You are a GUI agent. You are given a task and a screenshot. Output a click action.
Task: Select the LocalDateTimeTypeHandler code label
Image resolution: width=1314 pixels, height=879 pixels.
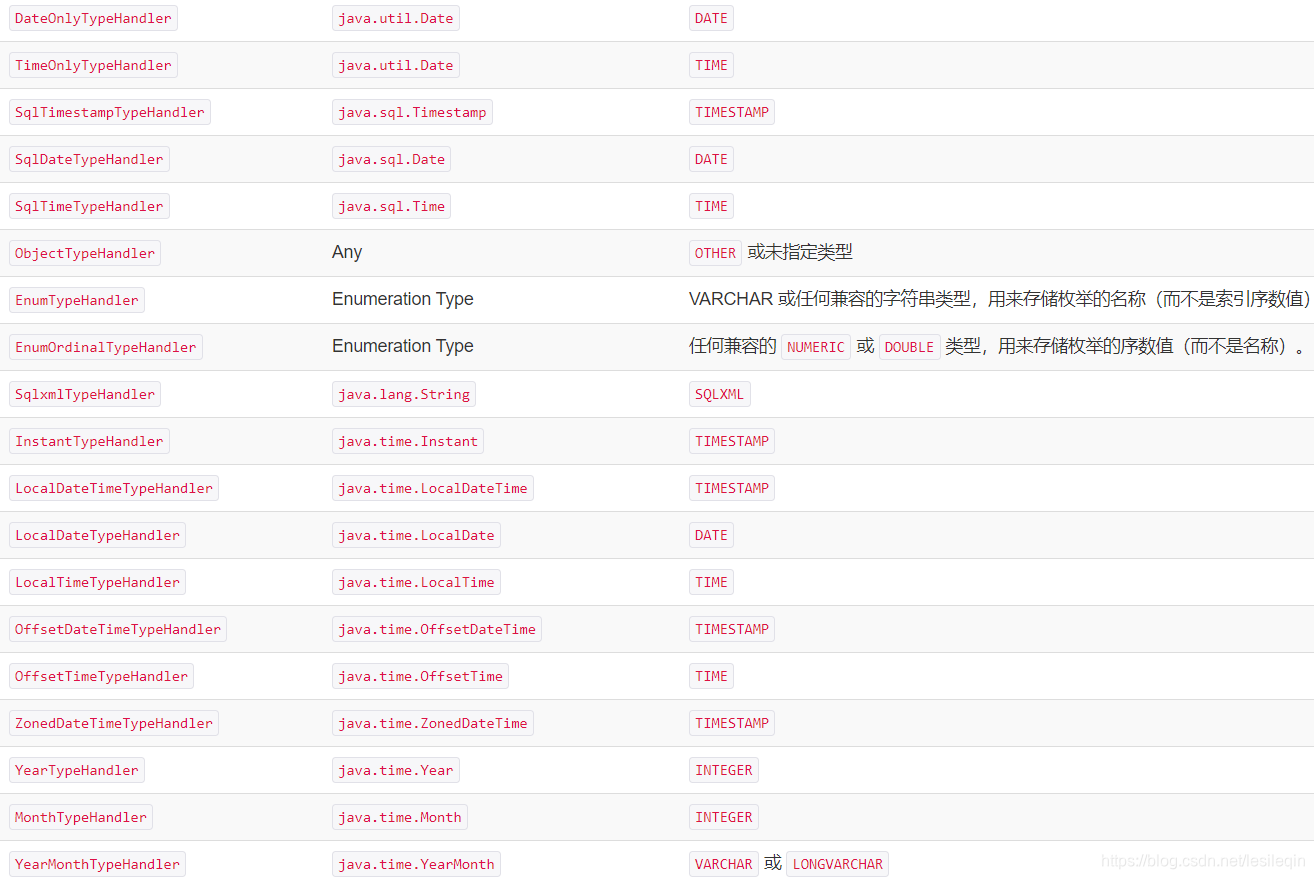coord(114,488)
